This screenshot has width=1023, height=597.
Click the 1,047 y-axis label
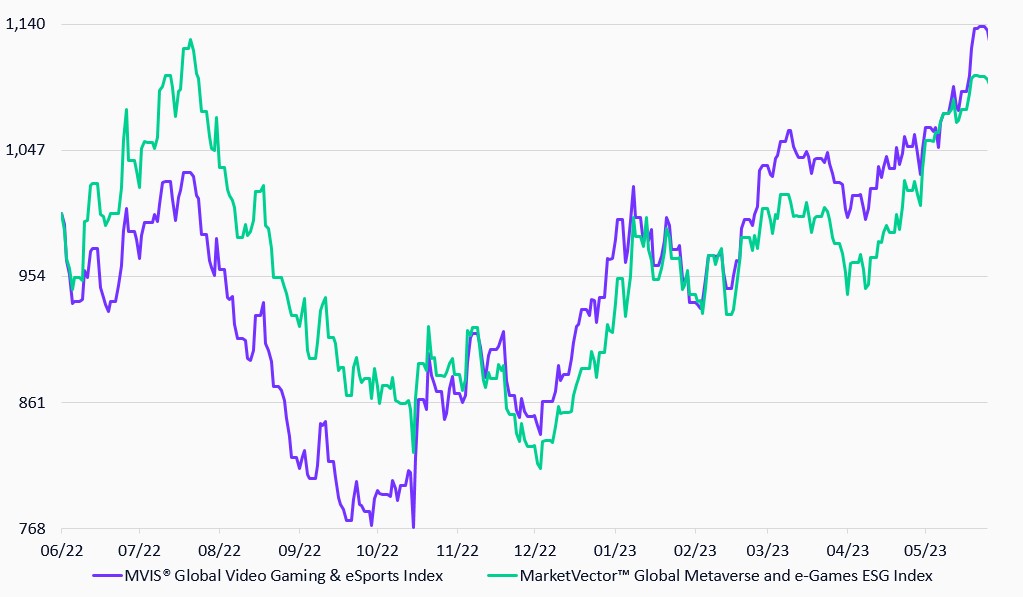(26, 150)
